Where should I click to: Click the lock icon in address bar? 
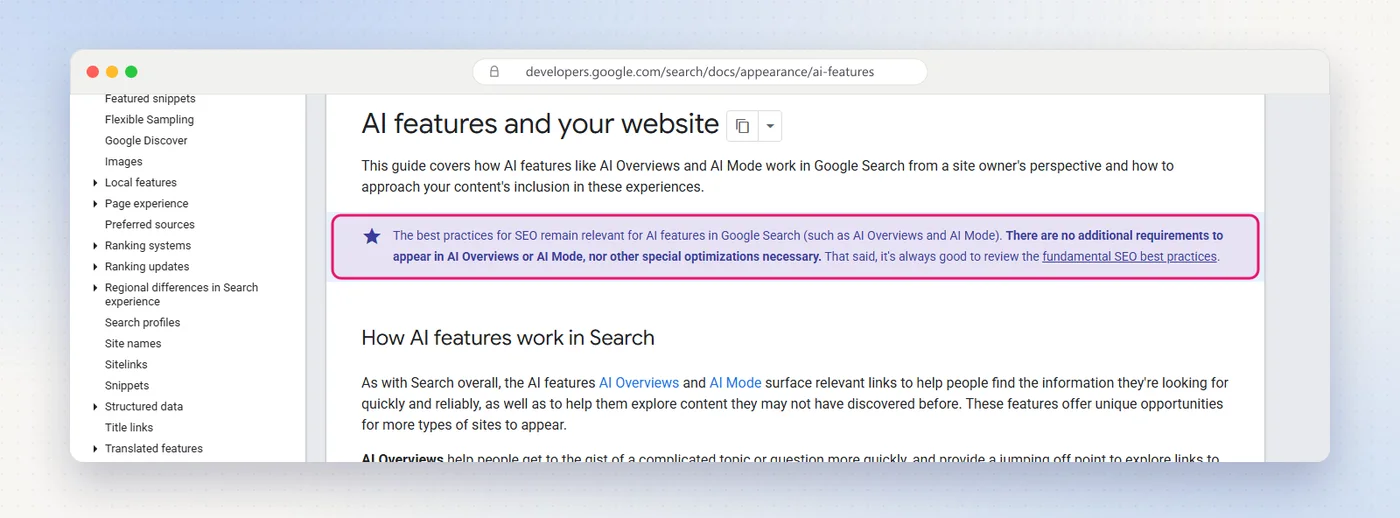click(494, 72)
